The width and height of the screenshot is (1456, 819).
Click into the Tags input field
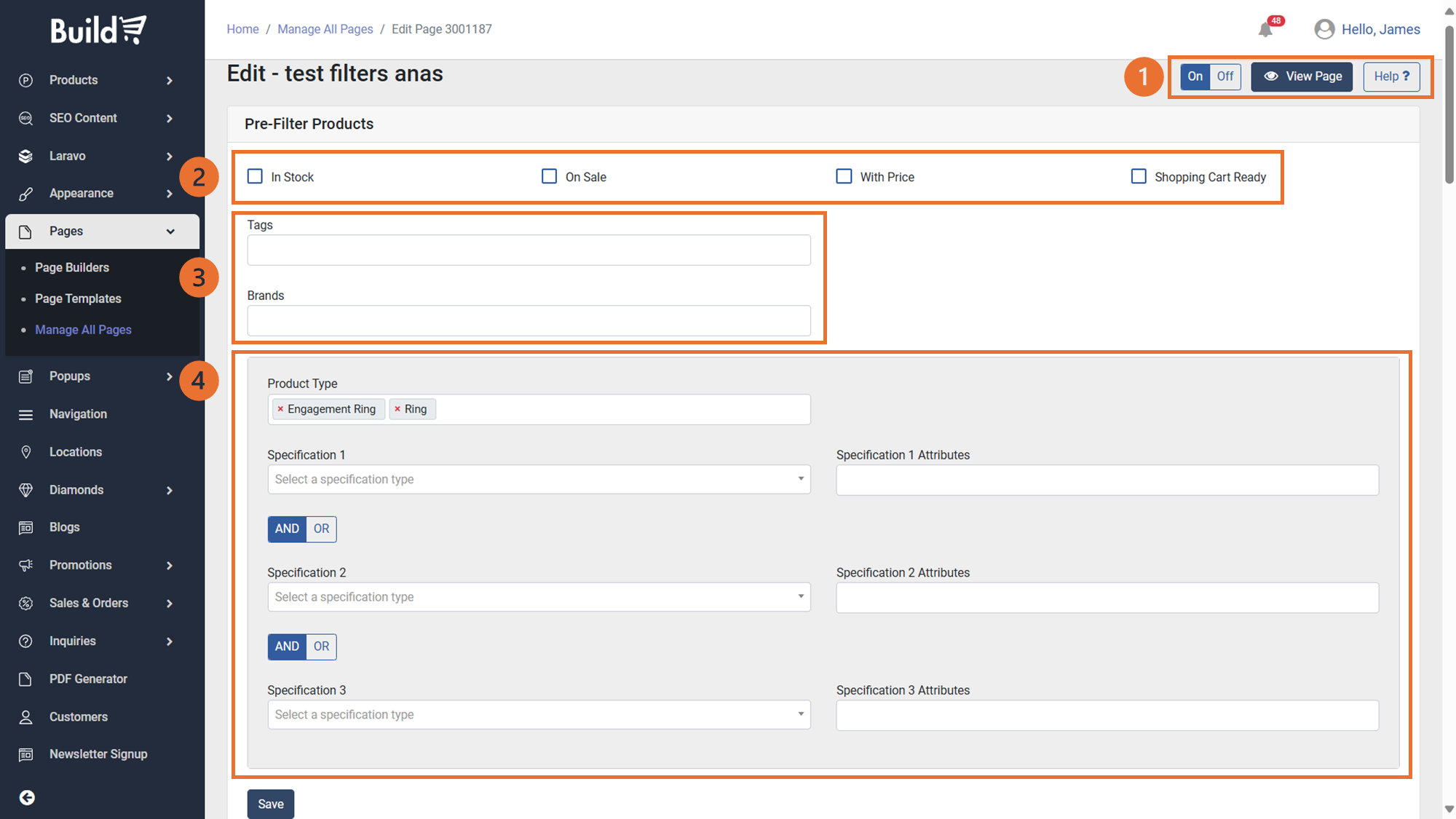point(529,250)
